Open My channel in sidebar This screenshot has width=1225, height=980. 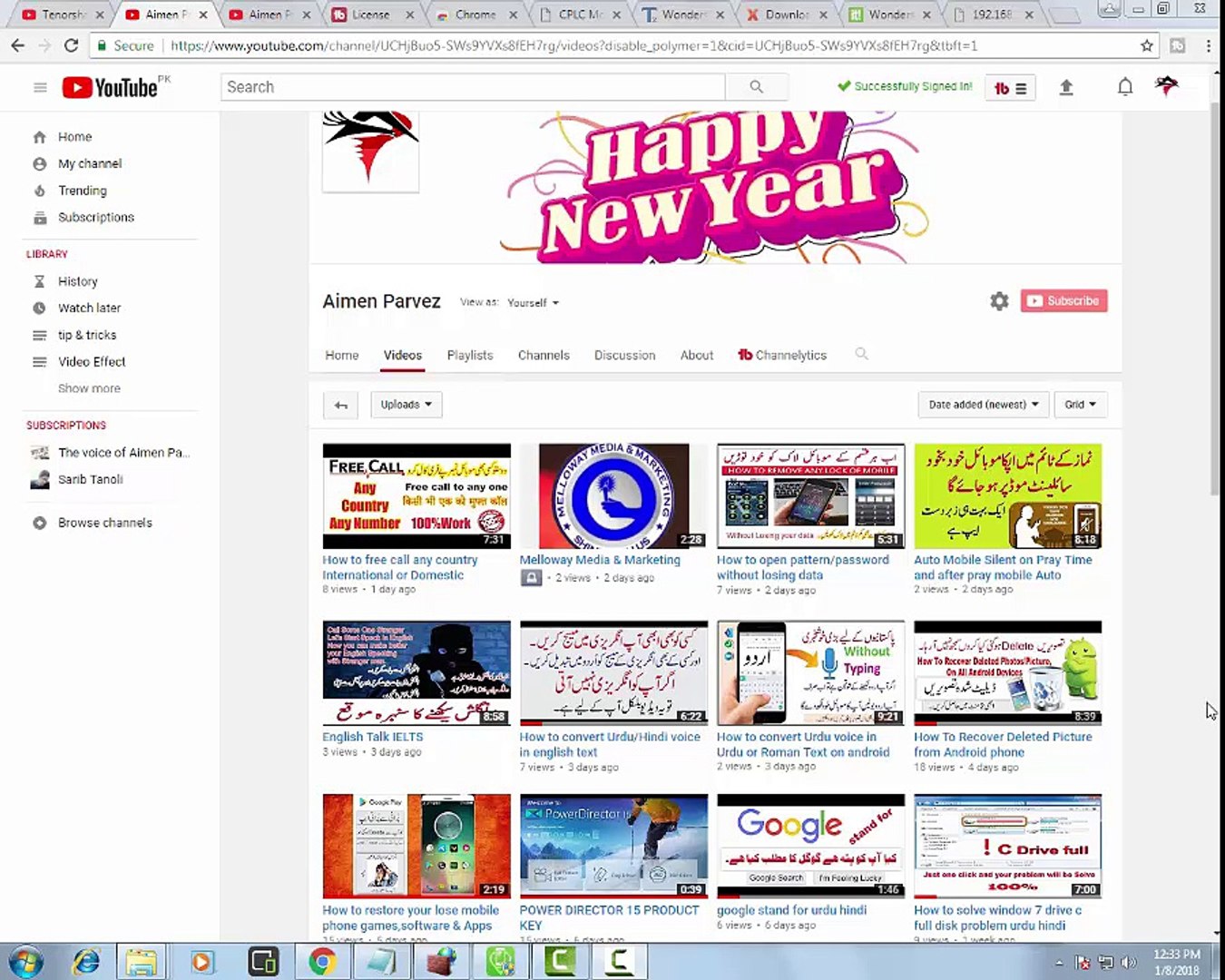coord(90,163)
